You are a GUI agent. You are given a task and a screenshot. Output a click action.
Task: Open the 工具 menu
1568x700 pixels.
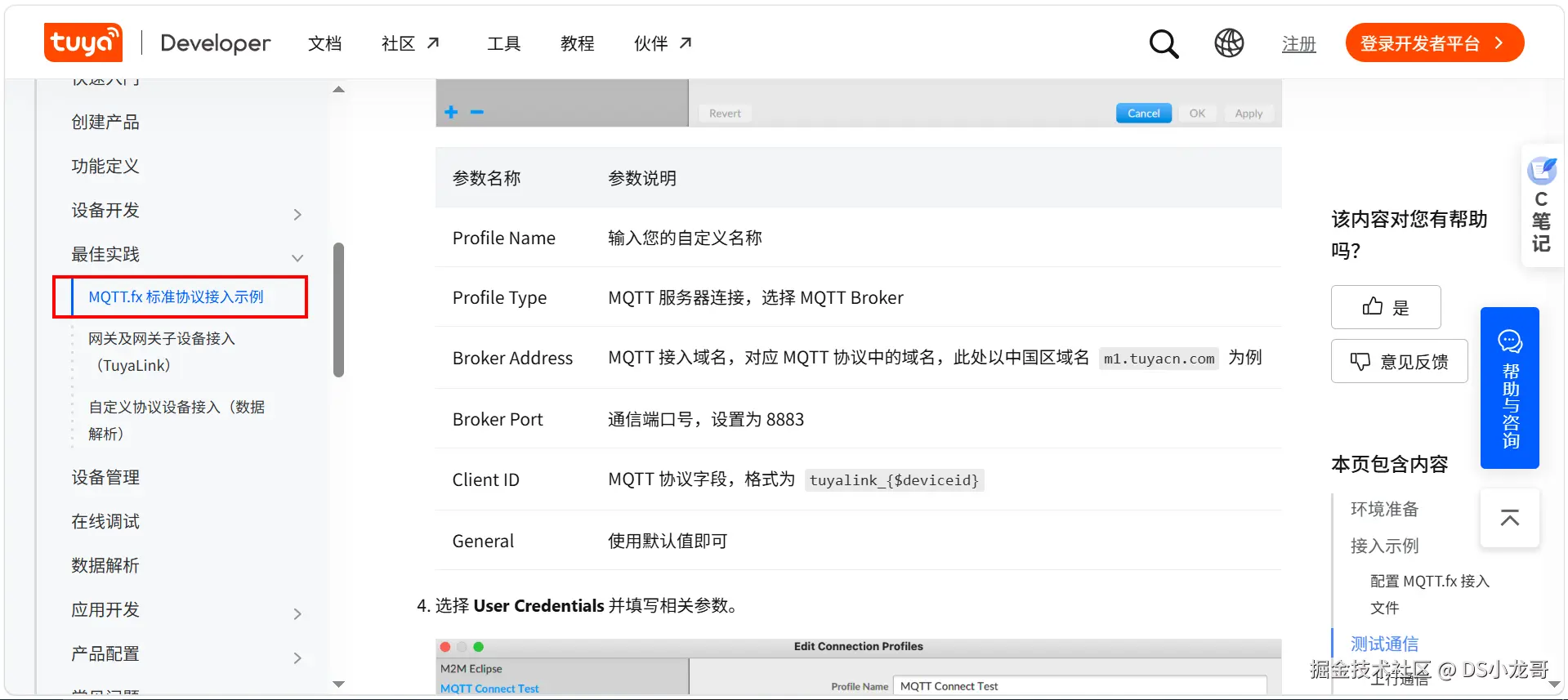tap(503, 43)
